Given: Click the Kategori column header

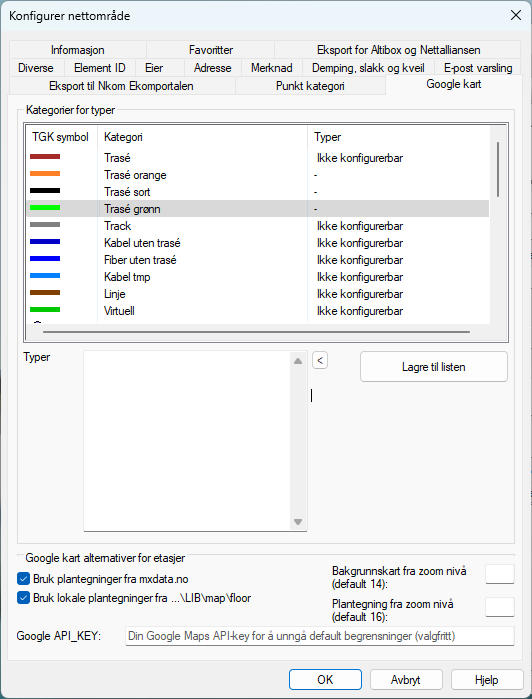Looking at the screenshot, I should click(x=202, y=137).
